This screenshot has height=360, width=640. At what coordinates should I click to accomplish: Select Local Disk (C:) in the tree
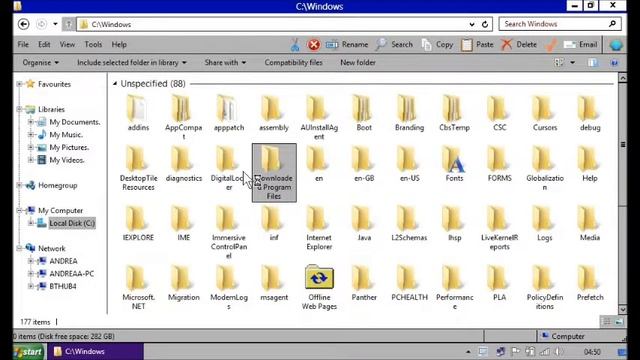(72, 223)
